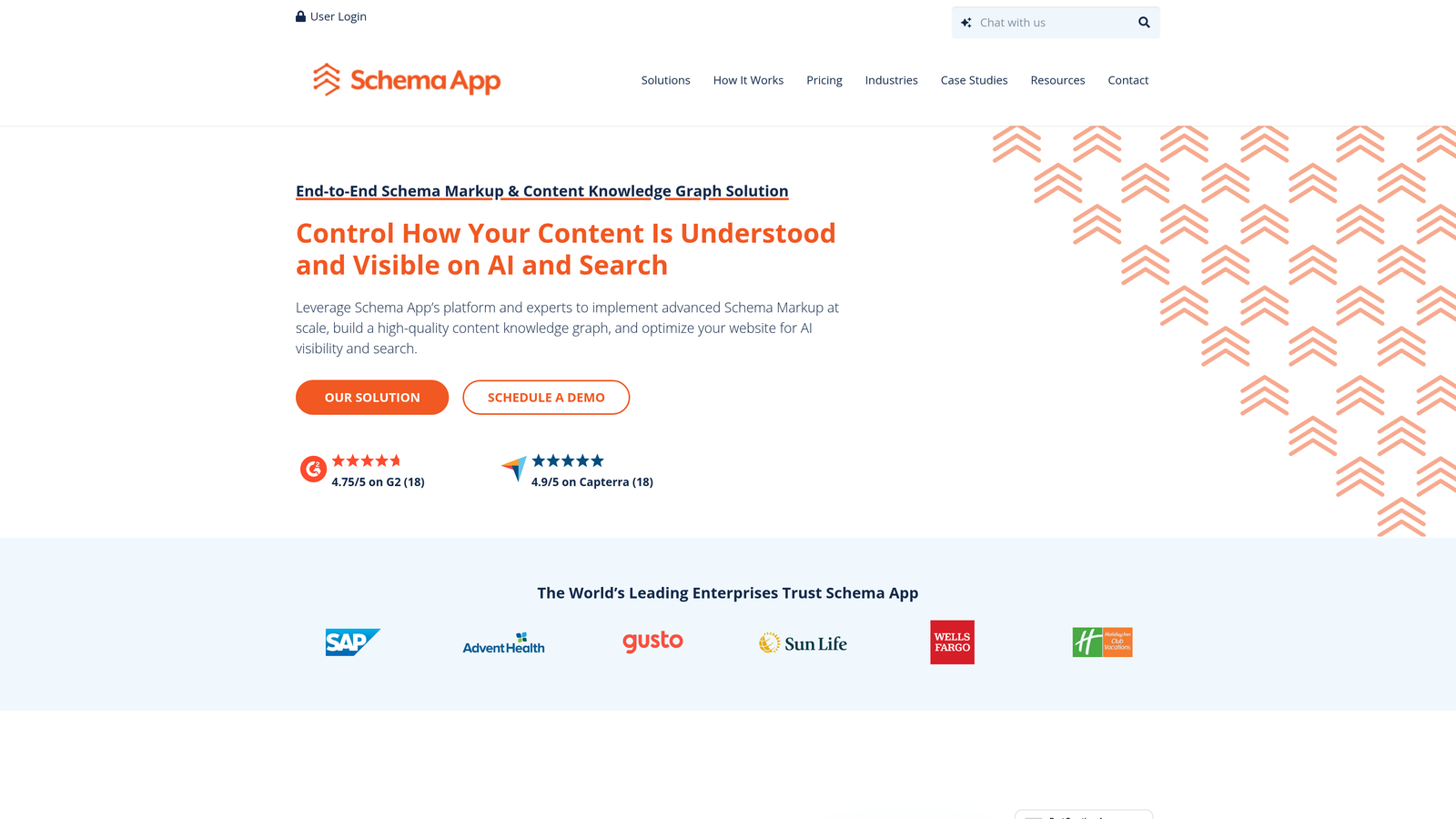The image size is (1456, 819).
Task: Go to the Contact page
Action: 1128,80
